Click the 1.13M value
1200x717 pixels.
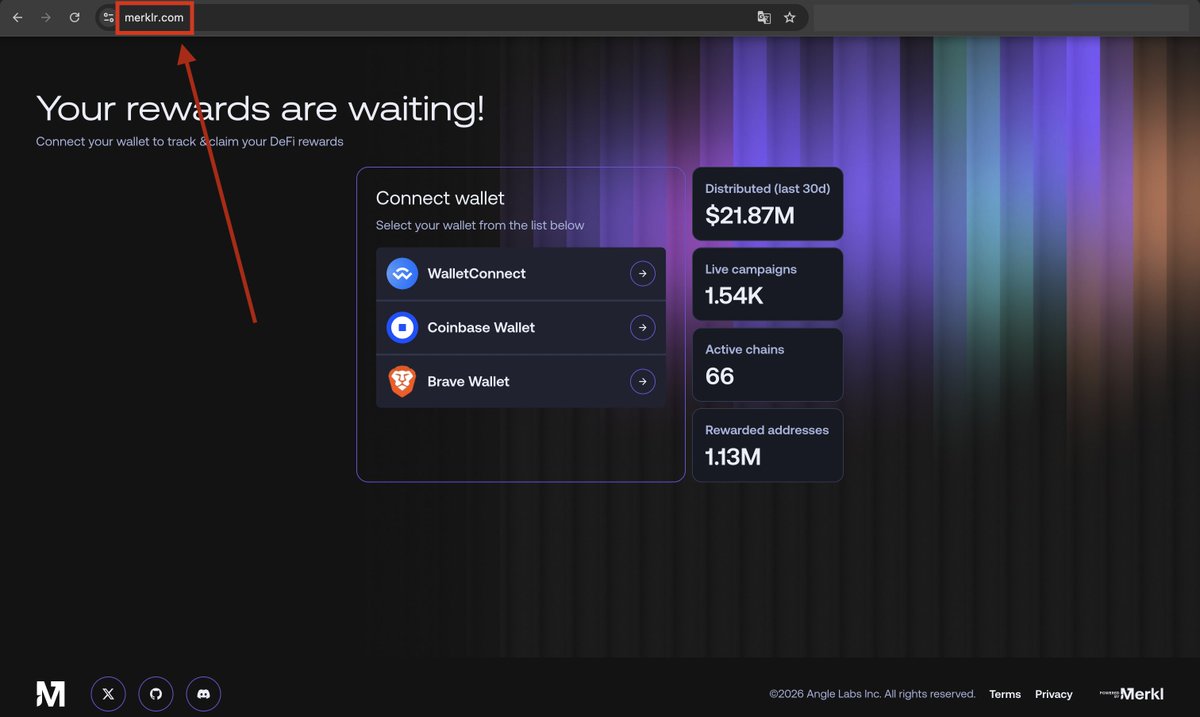[x=733, y=457]
